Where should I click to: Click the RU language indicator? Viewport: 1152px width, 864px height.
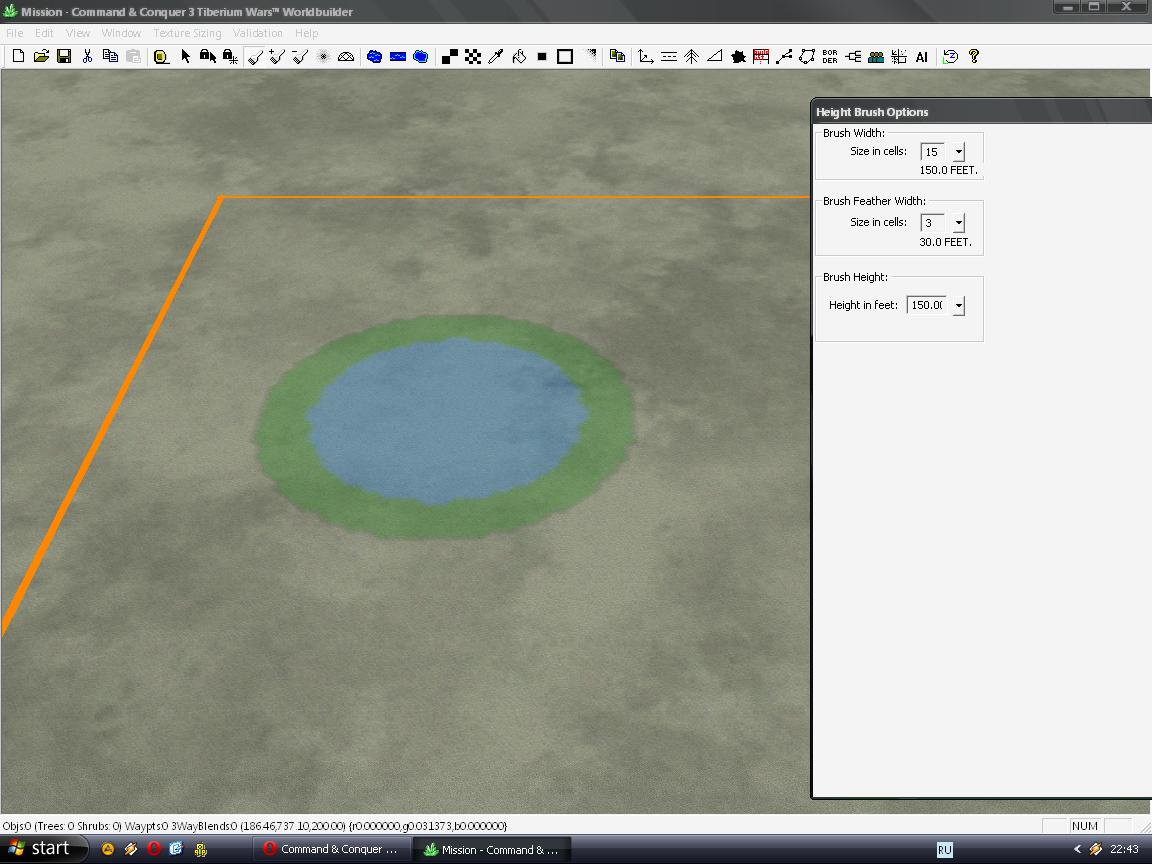coord(945,850)
